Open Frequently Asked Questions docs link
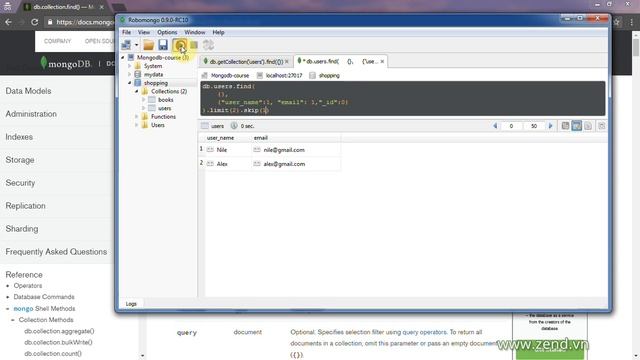640x360 pixels. (x=56, y=252)
